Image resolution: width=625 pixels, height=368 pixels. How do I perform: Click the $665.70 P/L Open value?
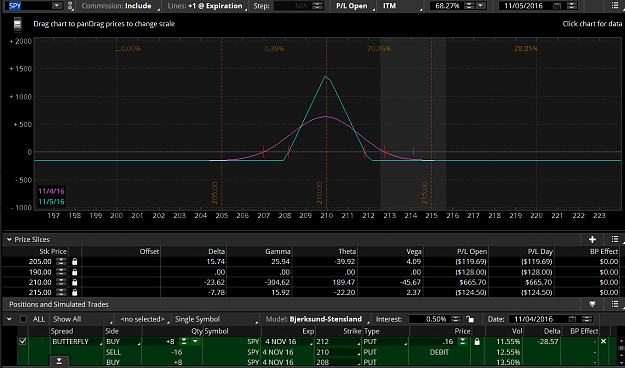coord(473,282)
